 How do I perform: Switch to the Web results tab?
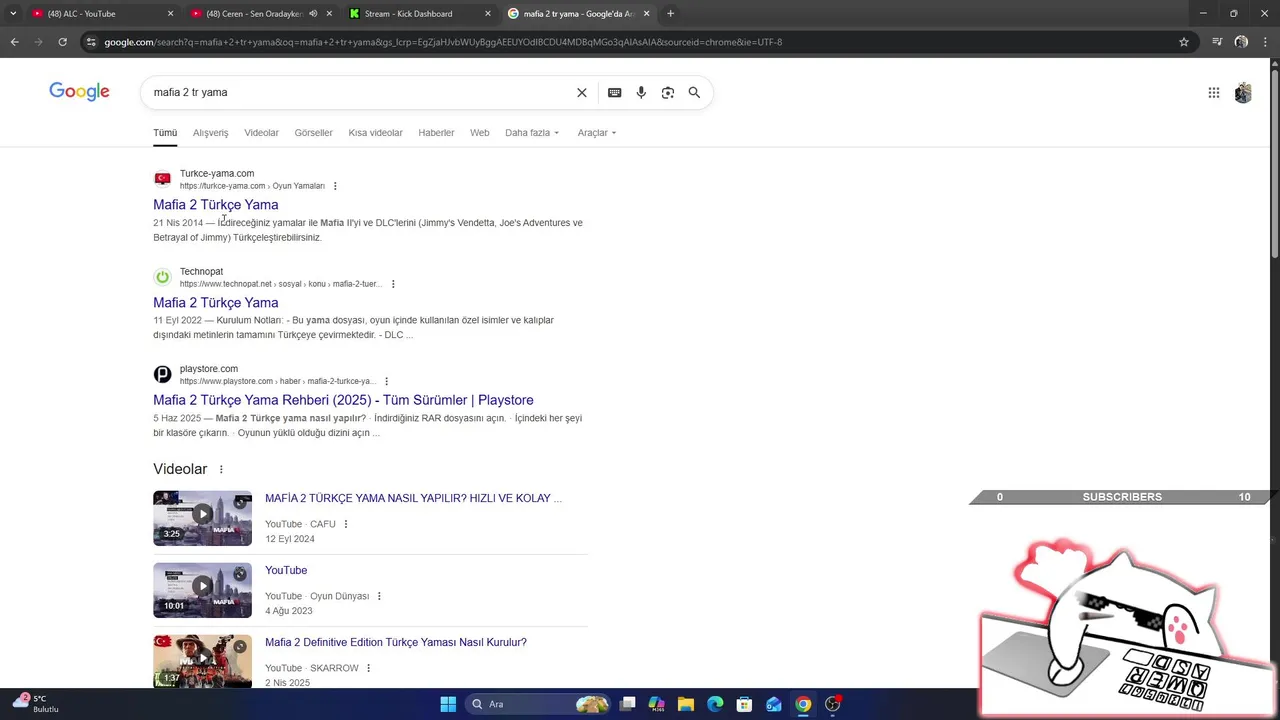click(480, 133)
